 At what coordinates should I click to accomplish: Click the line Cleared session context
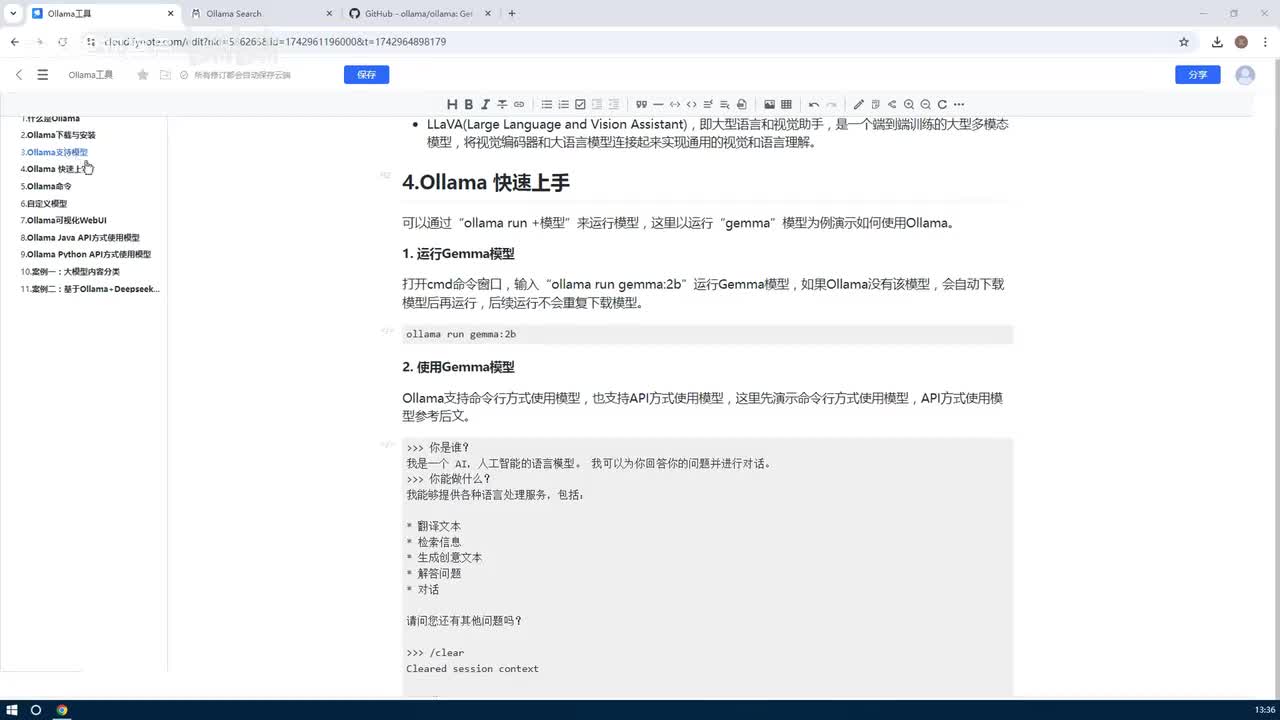click(x=472, y=669)
